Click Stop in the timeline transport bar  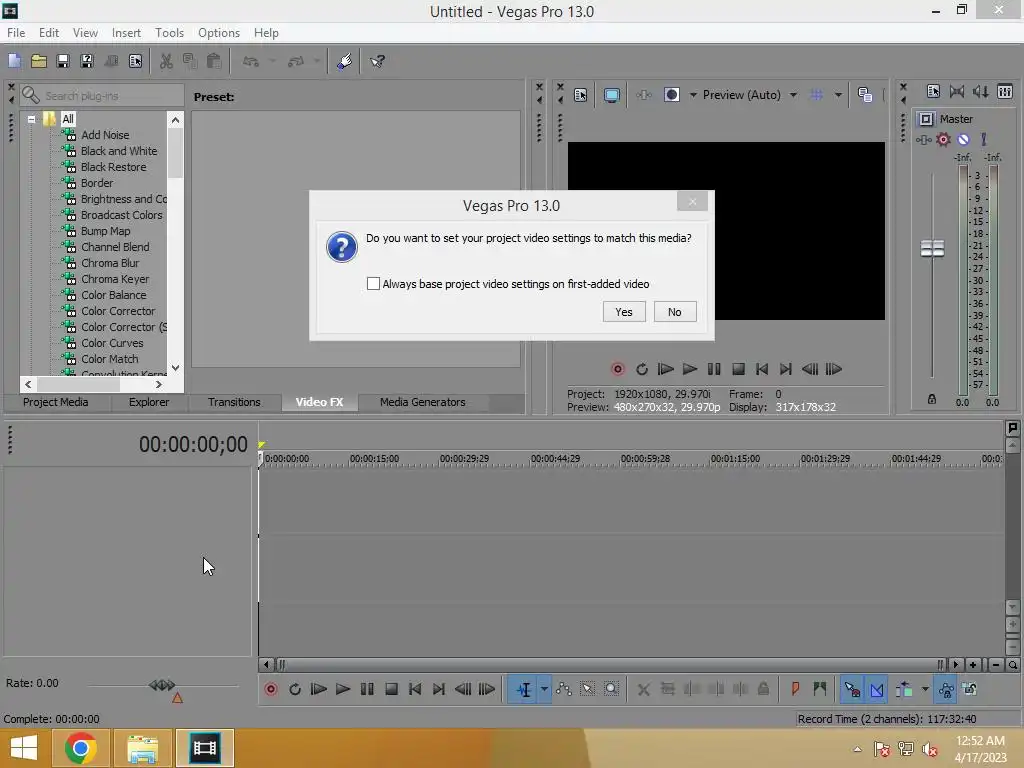point(391,689)
